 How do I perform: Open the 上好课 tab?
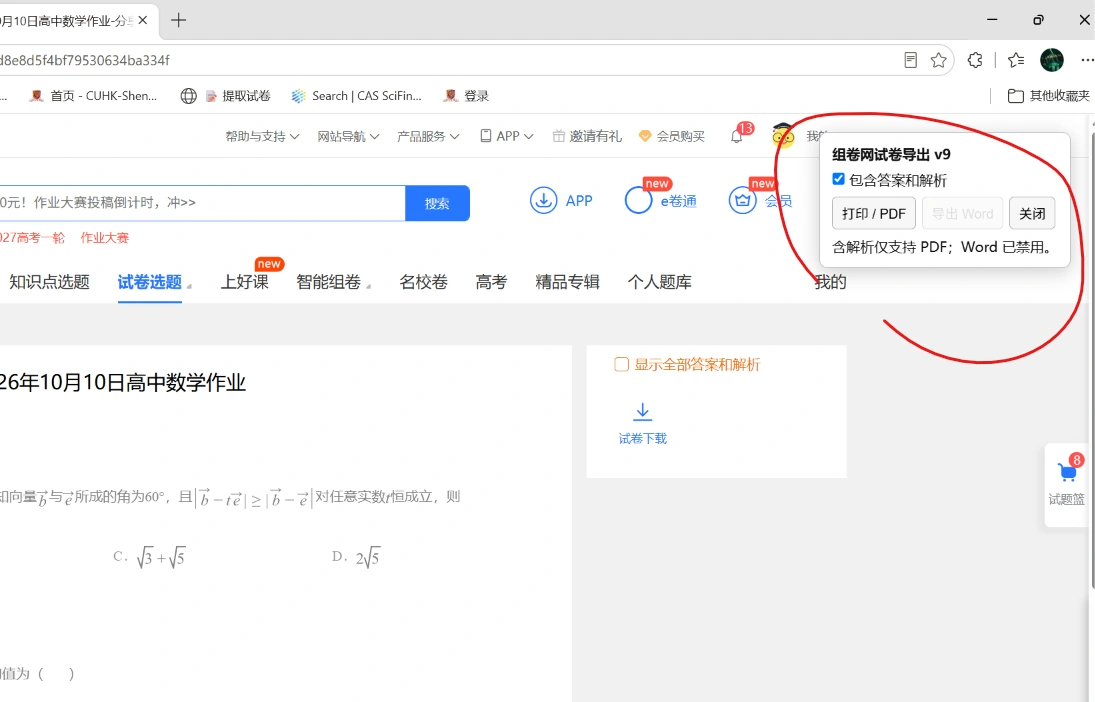click(x=244, y=282)
